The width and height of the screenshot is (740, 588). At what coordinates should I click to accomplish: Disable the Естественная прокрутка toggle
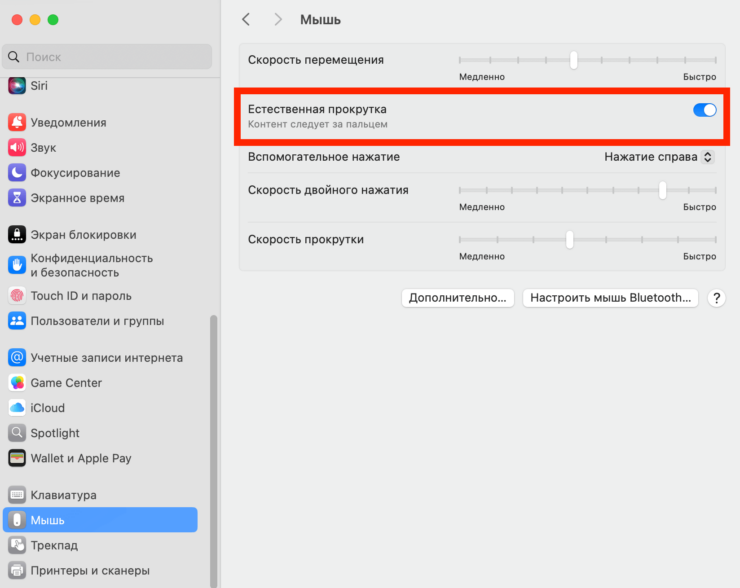pyautogui.click(x=704, y=110)
